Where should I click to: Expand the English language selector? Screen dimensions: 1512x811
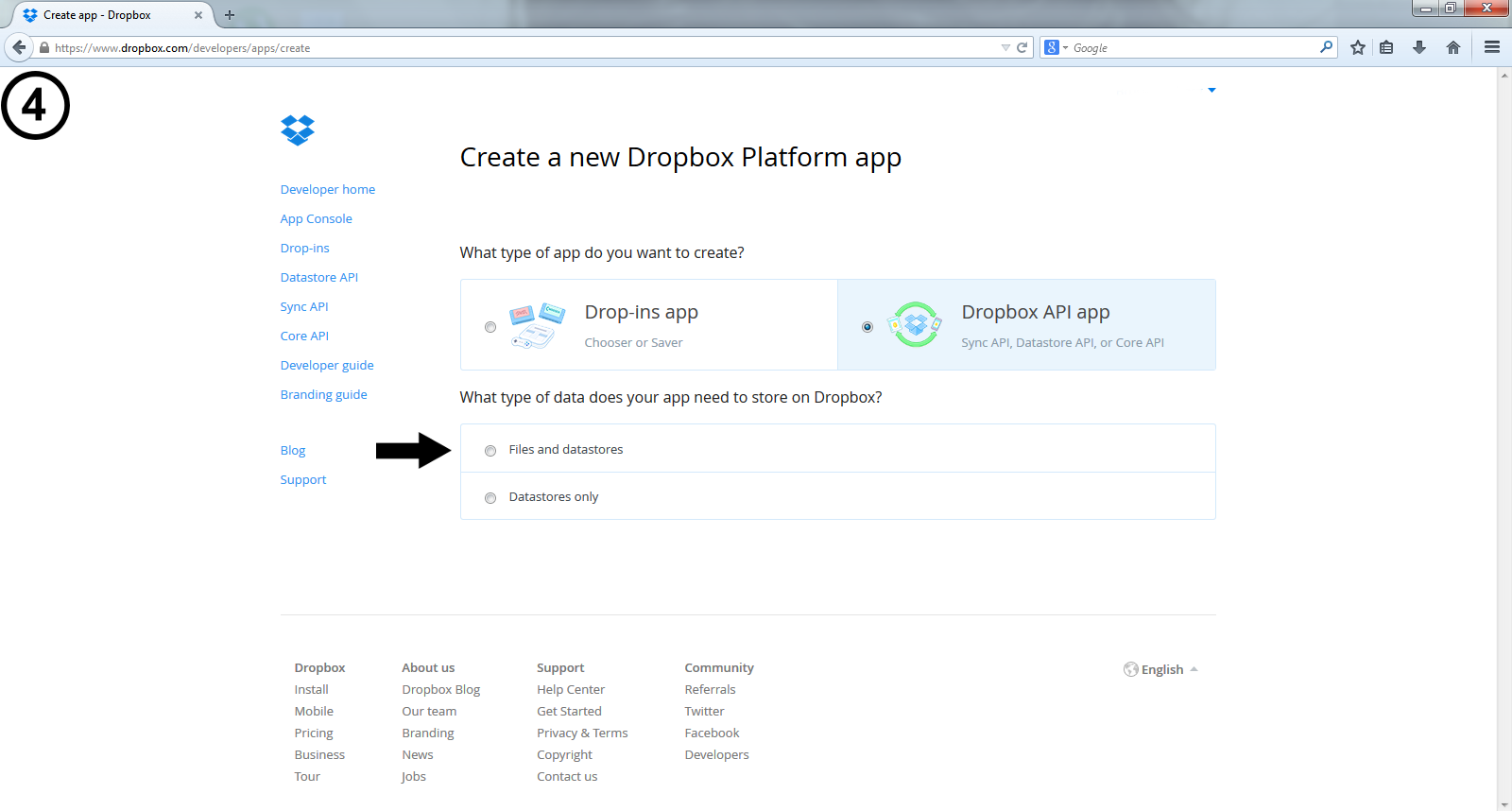(1161, 669)
